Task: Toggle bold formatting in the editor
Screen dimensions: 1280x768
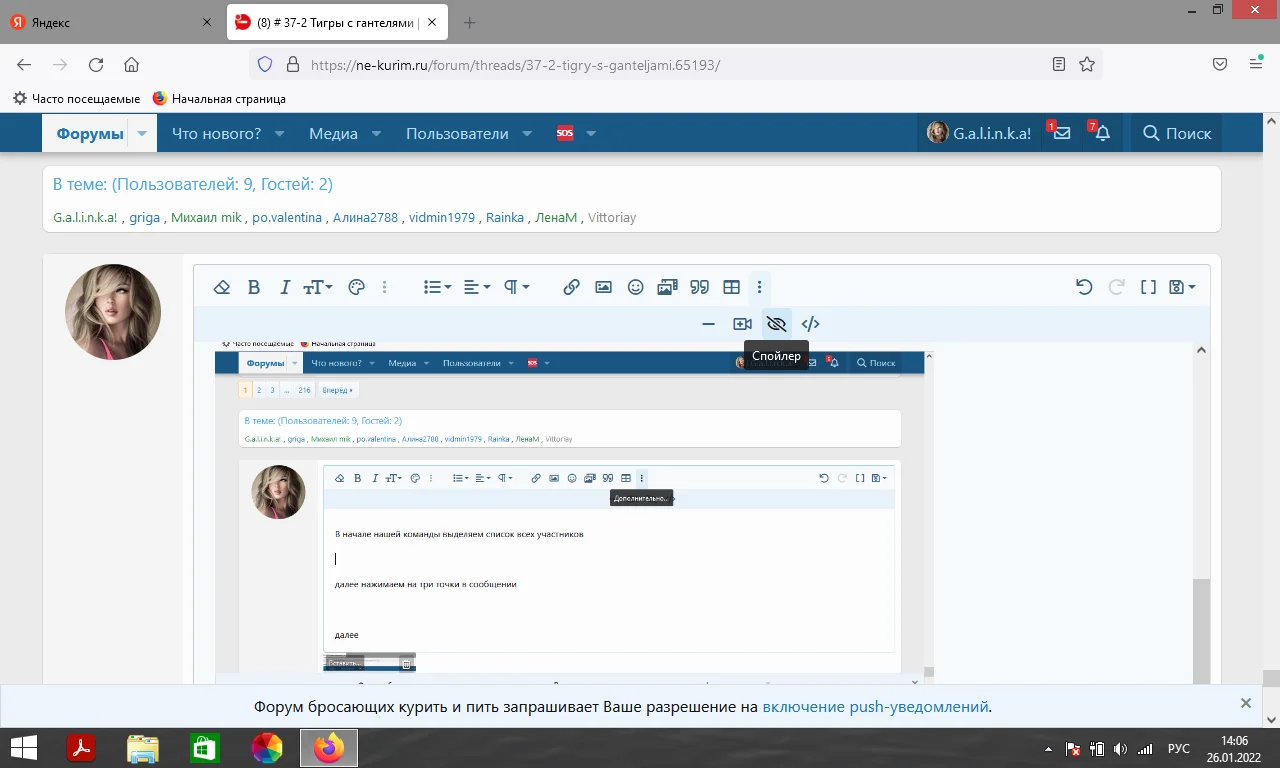Action: pos(254,287)
